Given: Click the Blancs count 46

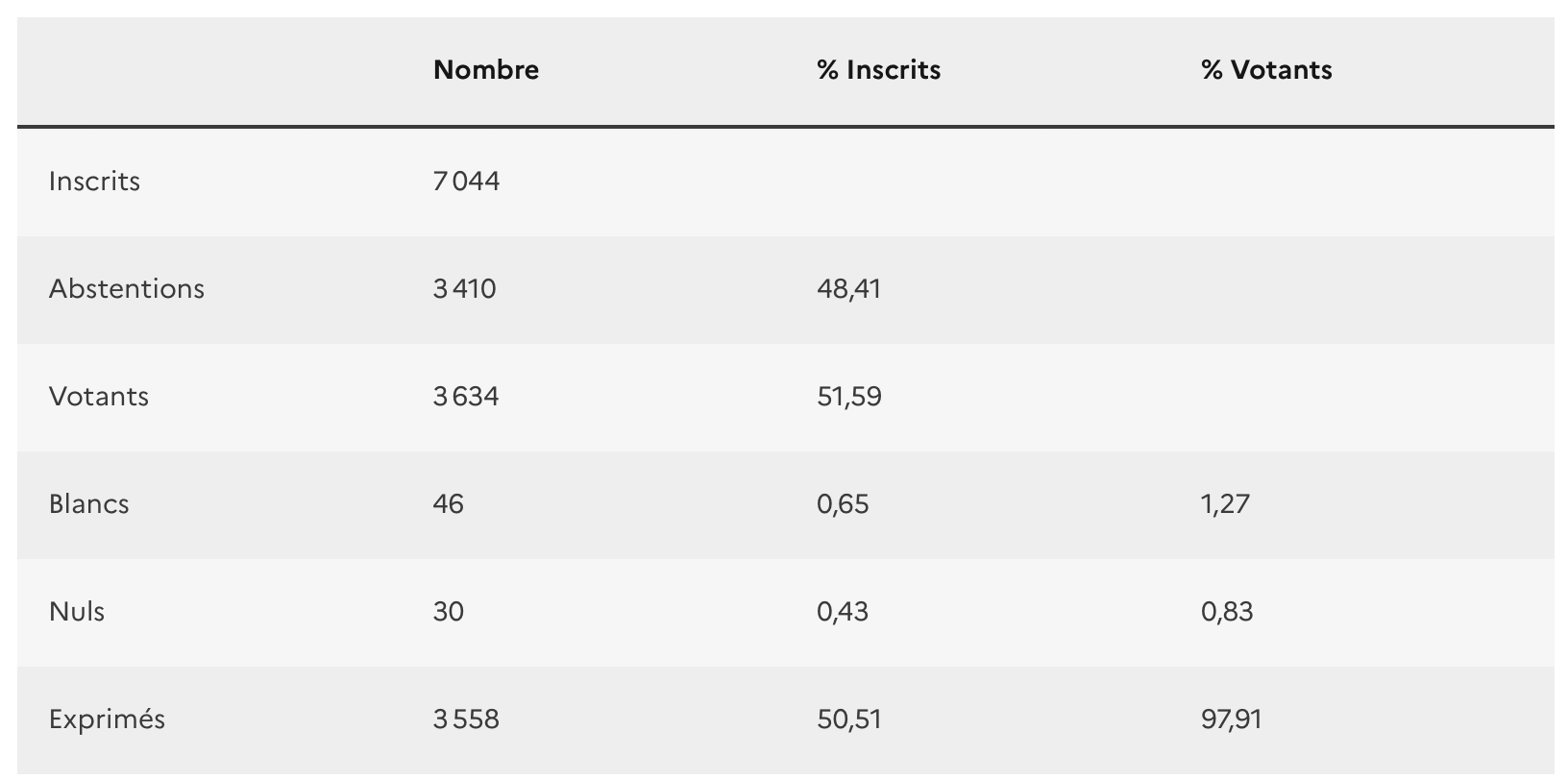Looking at the screenshot, I should click(448, 504).
